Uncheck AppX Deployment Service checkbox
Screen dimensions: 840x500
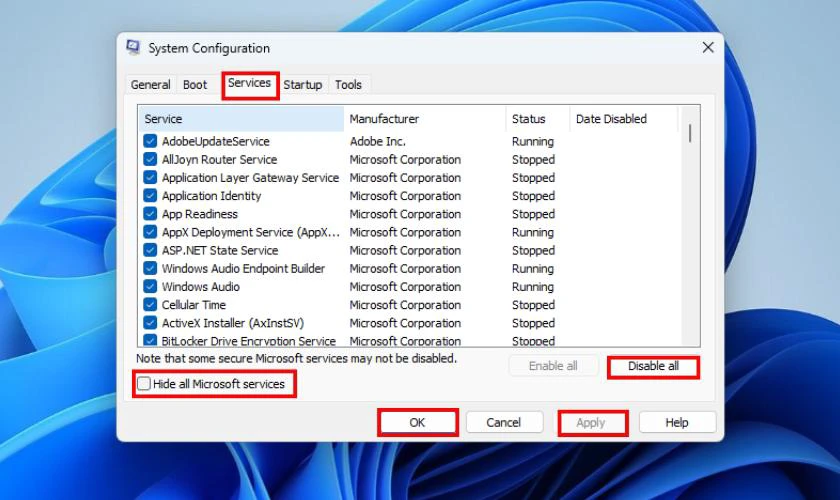(x=150, y=232)
